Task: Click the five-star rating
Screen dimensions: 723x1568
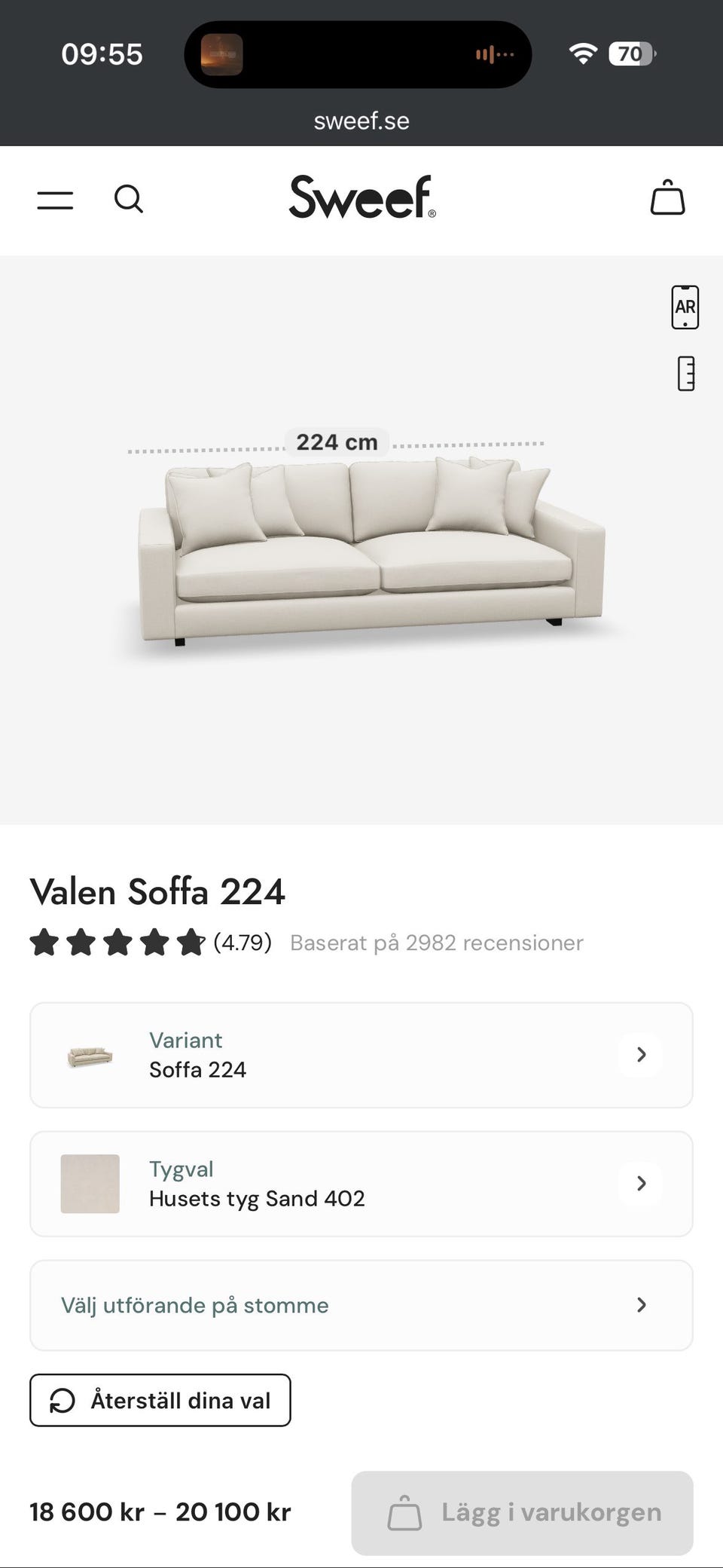Action: (117, 943)
